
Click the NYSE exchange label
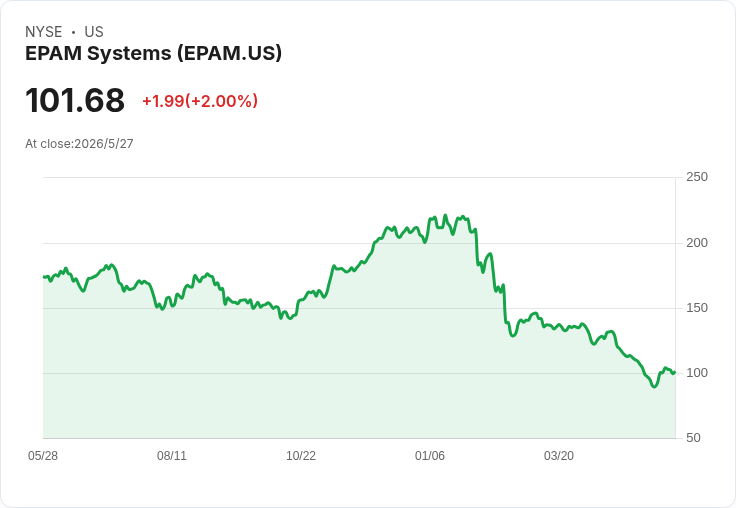click(44, 32)
